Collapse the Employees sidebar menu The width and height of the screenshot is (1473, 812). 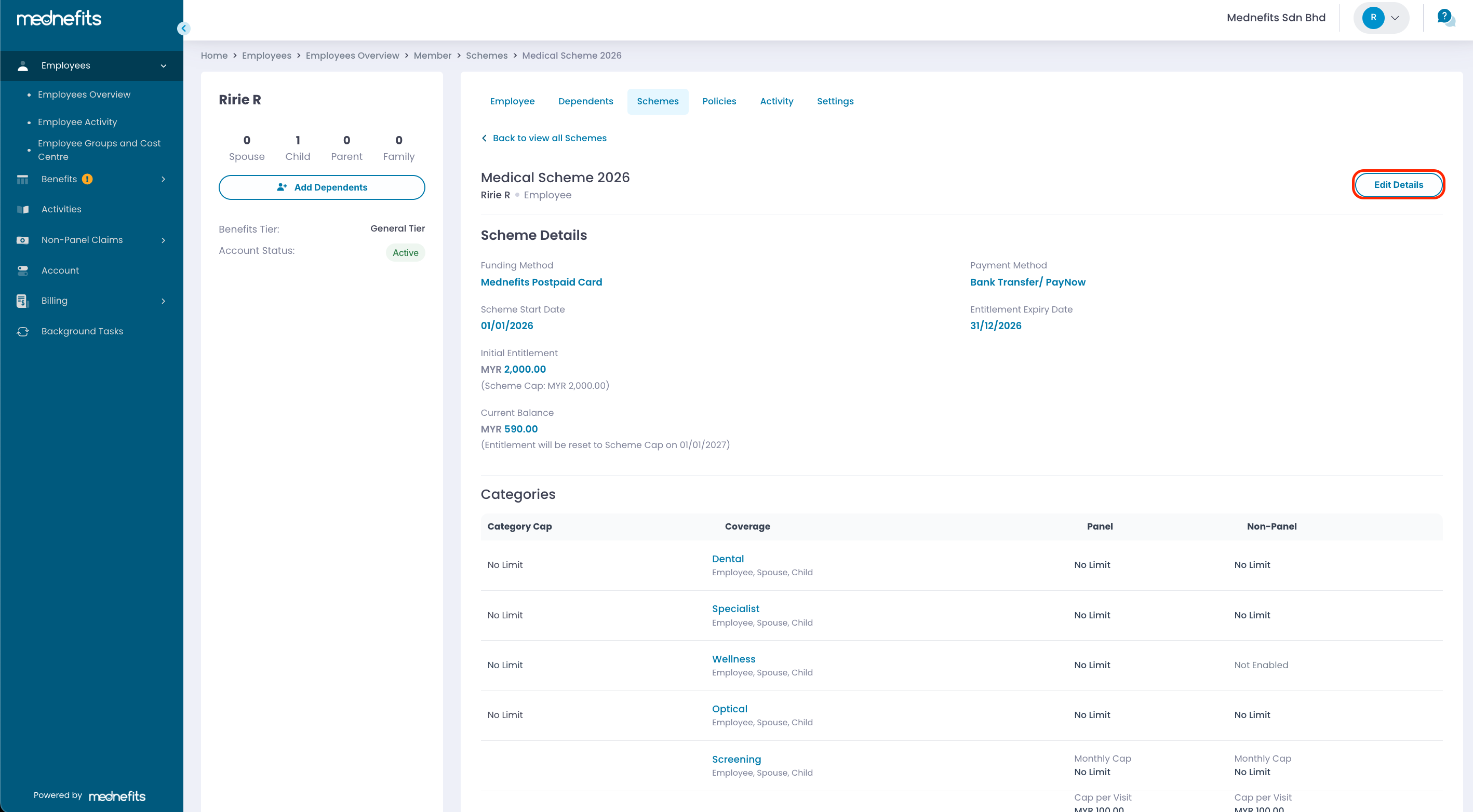click(x=164, y=66)
